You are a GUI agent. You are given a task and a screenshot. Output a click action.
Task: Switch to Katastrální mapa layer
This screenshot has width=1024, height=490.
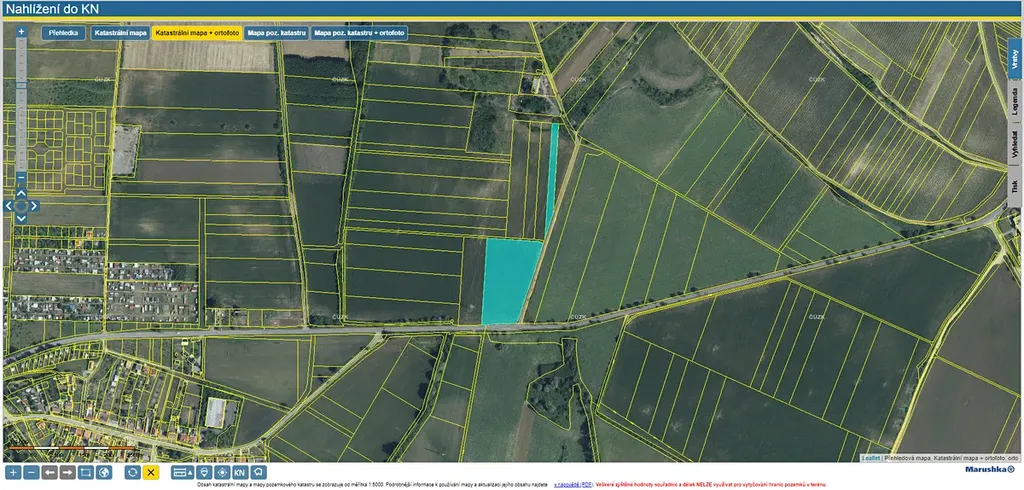click(120, 33)
